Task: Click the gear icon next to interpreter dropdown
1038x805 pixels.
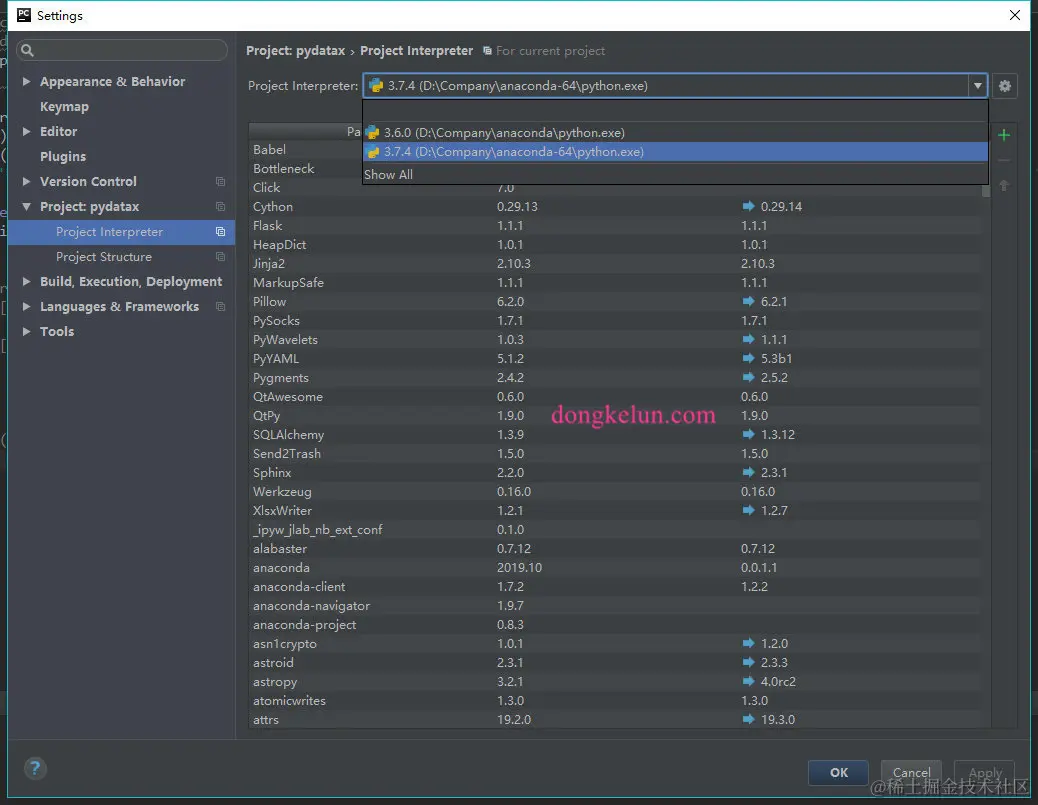Action: [x=1004, y=85]
